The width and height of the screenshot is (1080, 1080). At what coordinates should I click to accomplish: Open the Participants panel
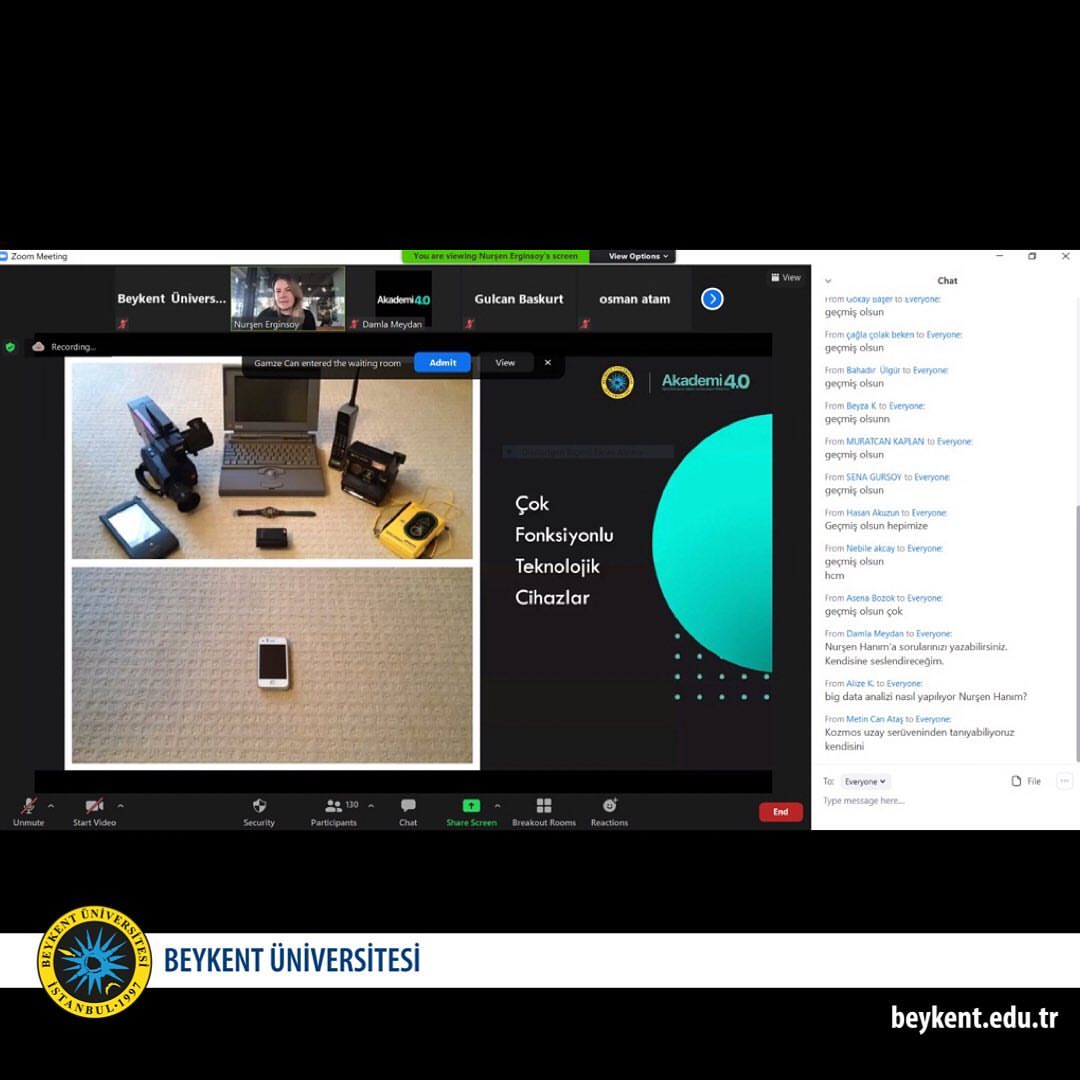tap(334, 811)
